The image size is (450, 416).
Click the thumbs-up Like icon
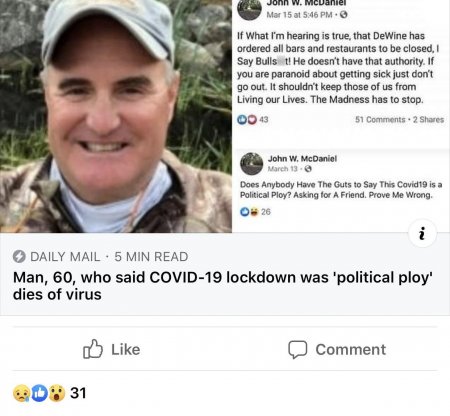(93, 349)
